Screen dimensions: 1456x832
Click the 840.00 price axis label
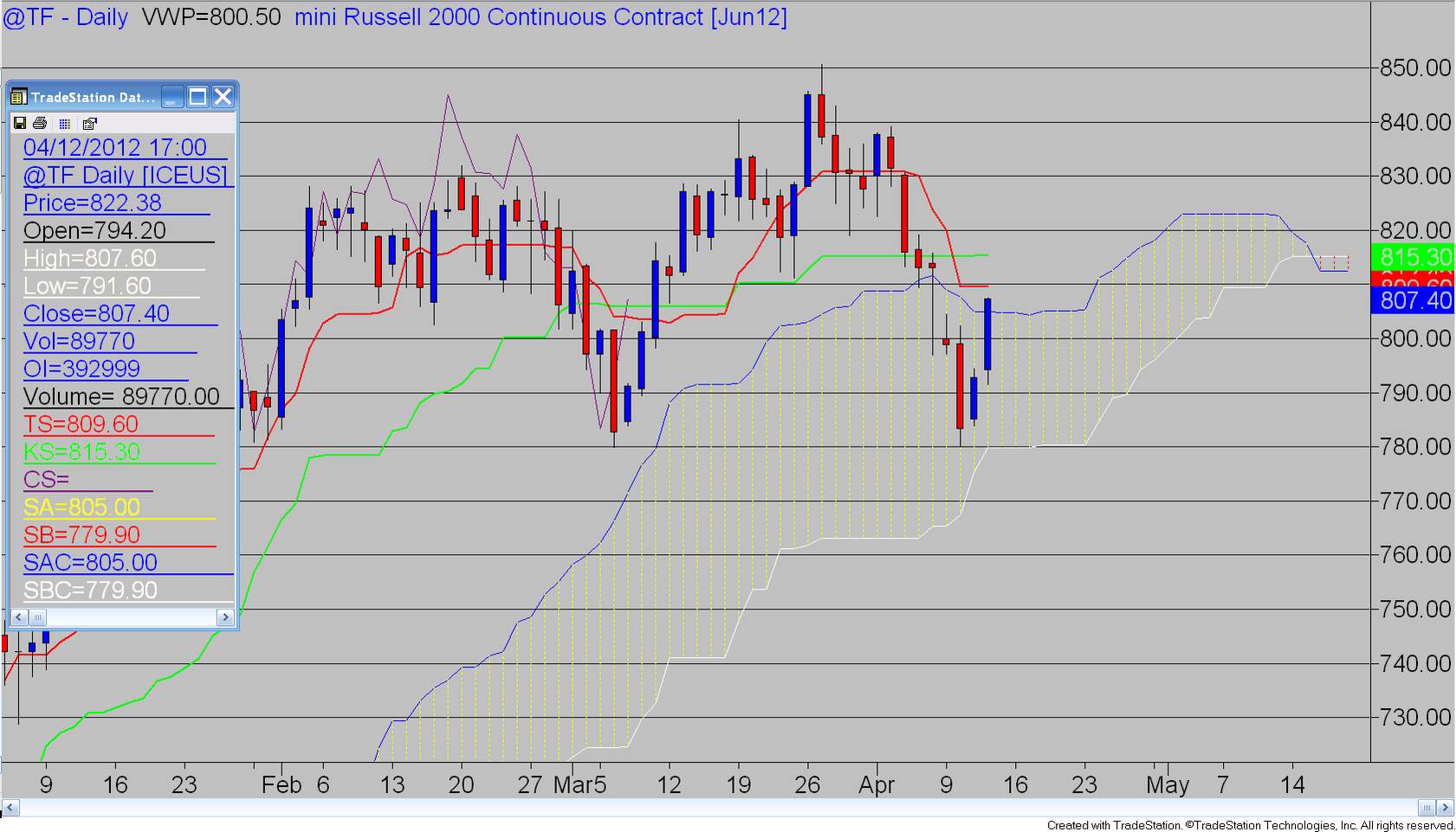point(1415,122)
